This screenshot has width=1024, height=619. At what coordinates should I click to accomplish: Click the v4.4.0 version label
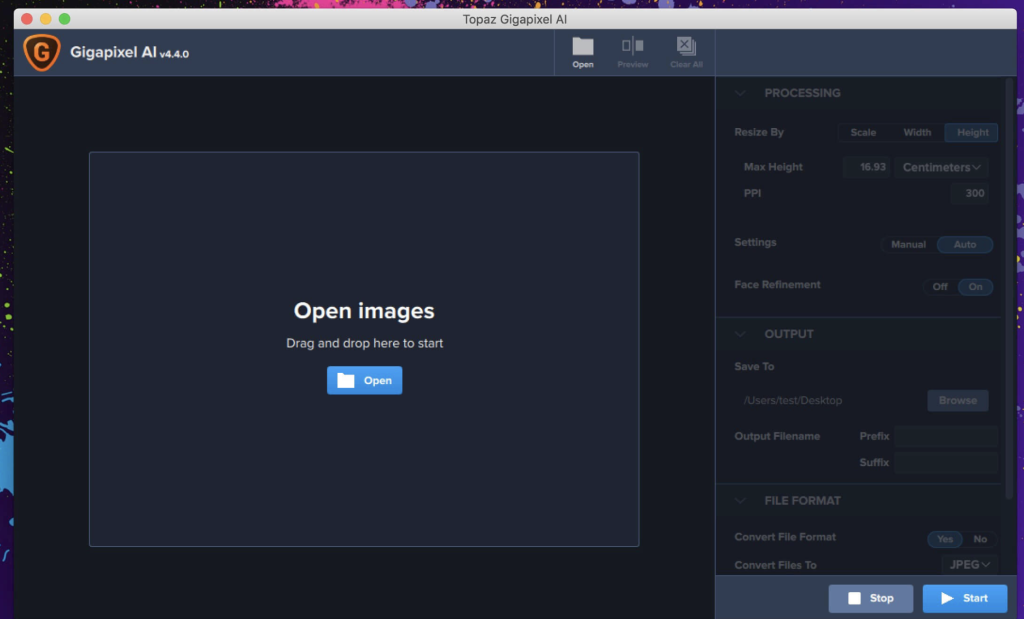coord(174,54)
